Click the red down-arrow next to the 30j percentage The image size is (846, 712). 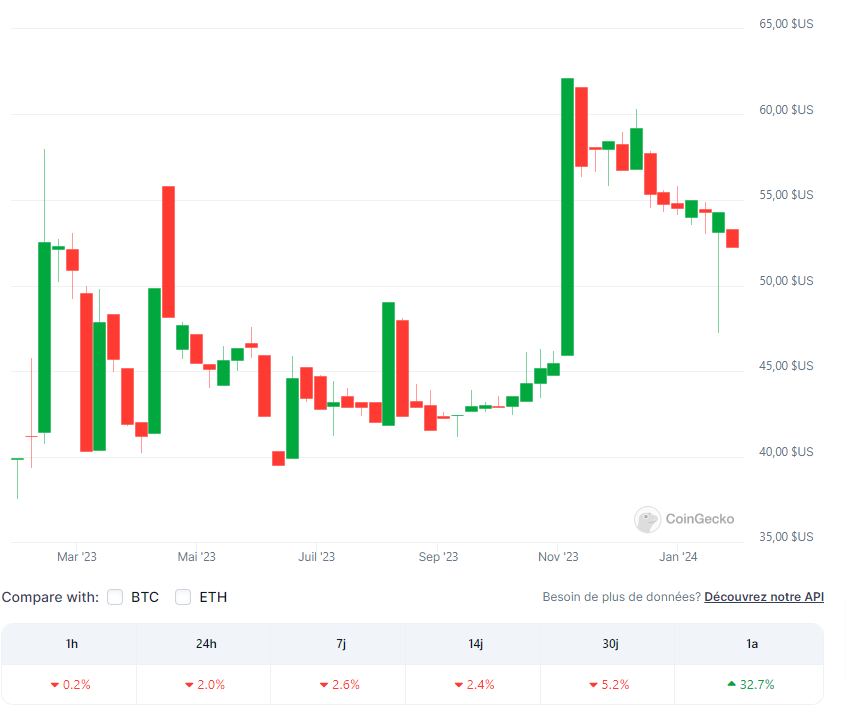(592, 685)
